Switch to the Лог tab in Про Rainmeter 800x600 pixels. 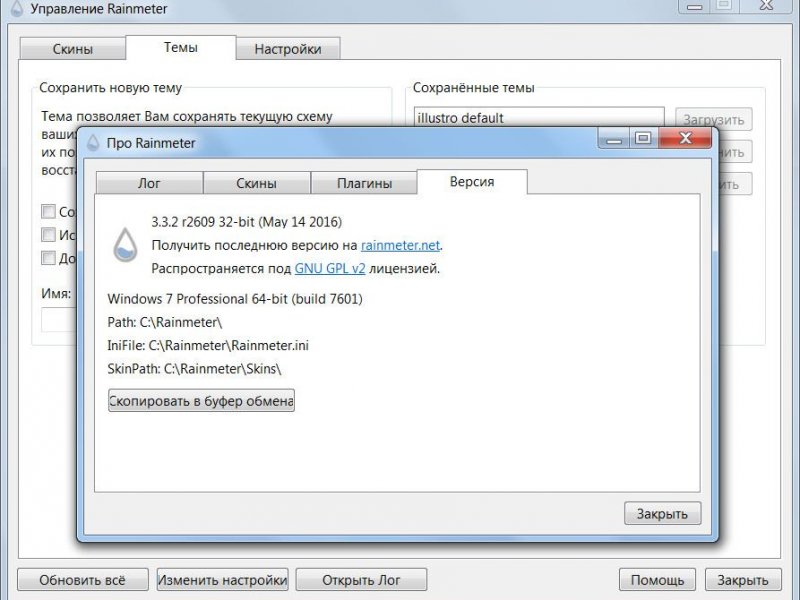[149, 183]
